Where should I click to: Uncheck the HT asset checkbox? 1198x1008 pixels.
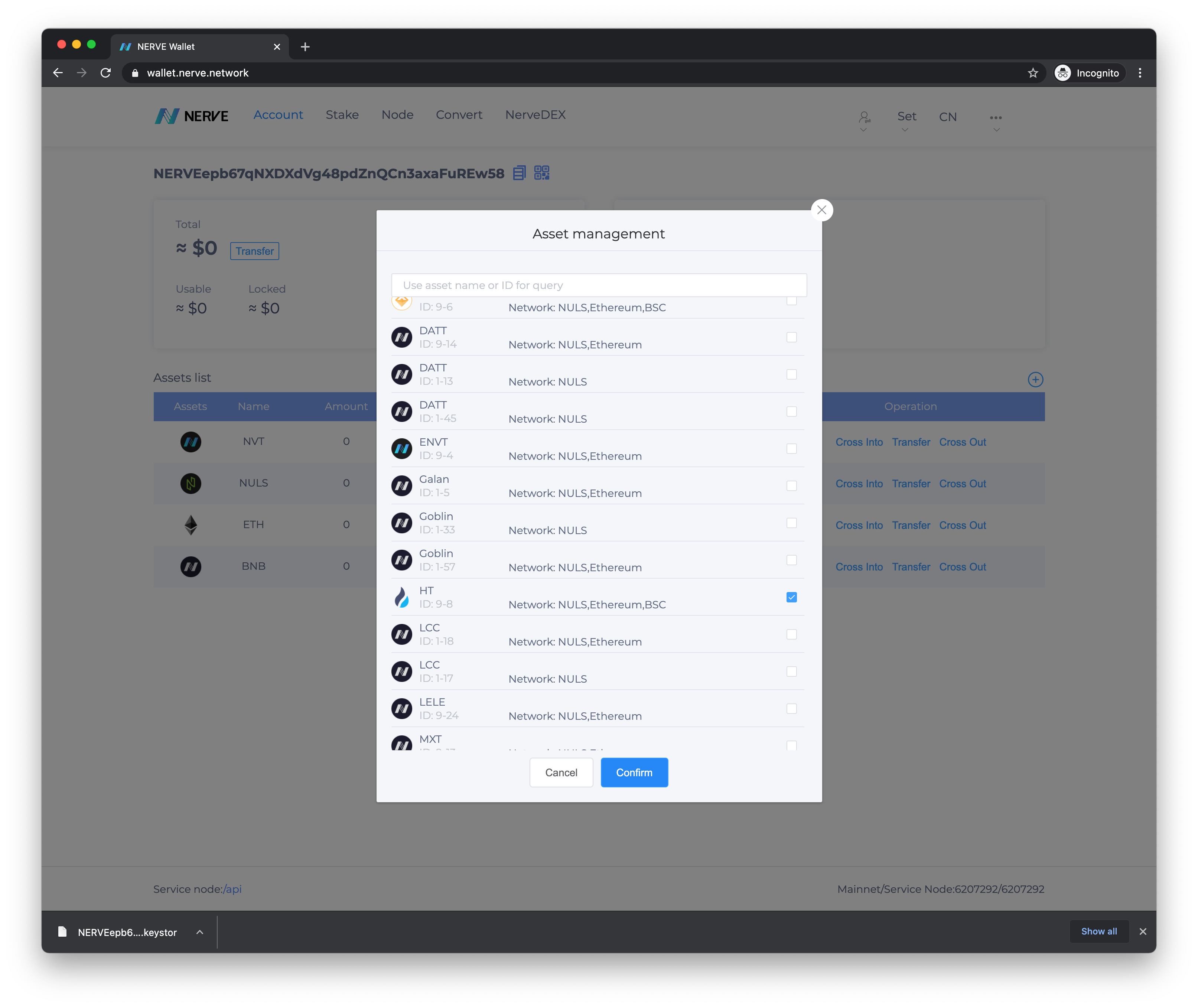coord(791,597)
